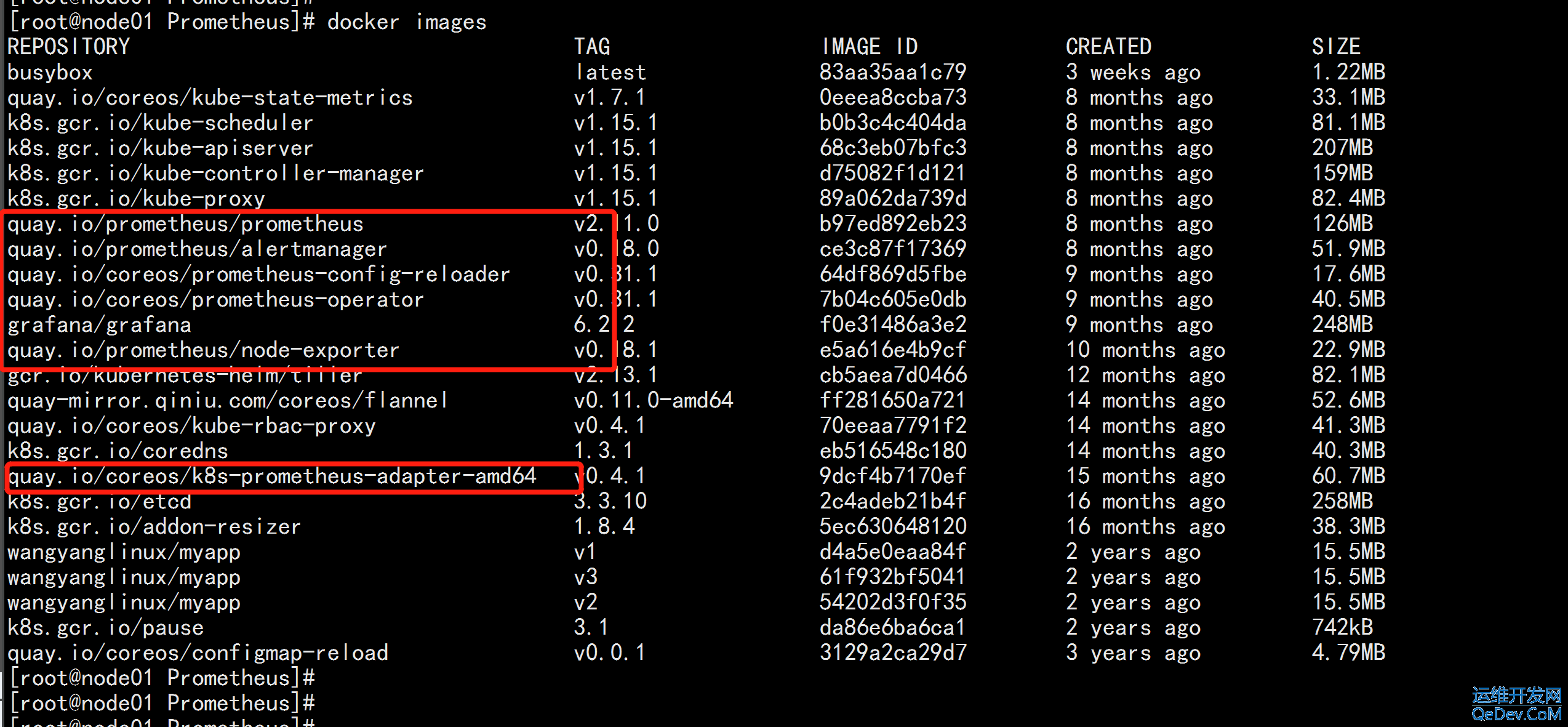Click quay.io/coreos/kube-rbac-proxy repository text

click(191, 426)
